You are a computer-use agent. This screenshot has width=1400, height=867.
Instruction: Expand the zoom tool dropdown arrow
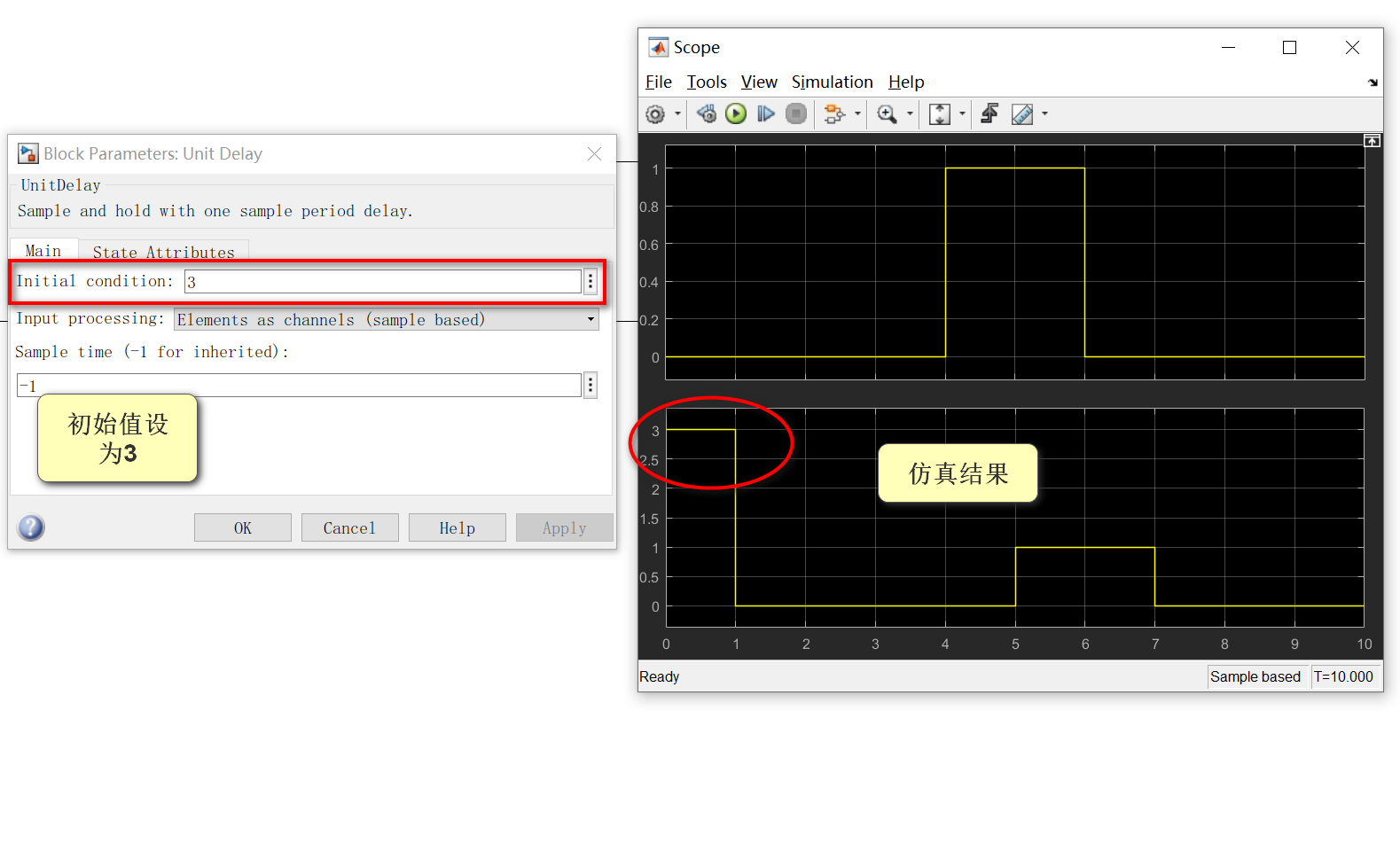(x=910, y=113)
